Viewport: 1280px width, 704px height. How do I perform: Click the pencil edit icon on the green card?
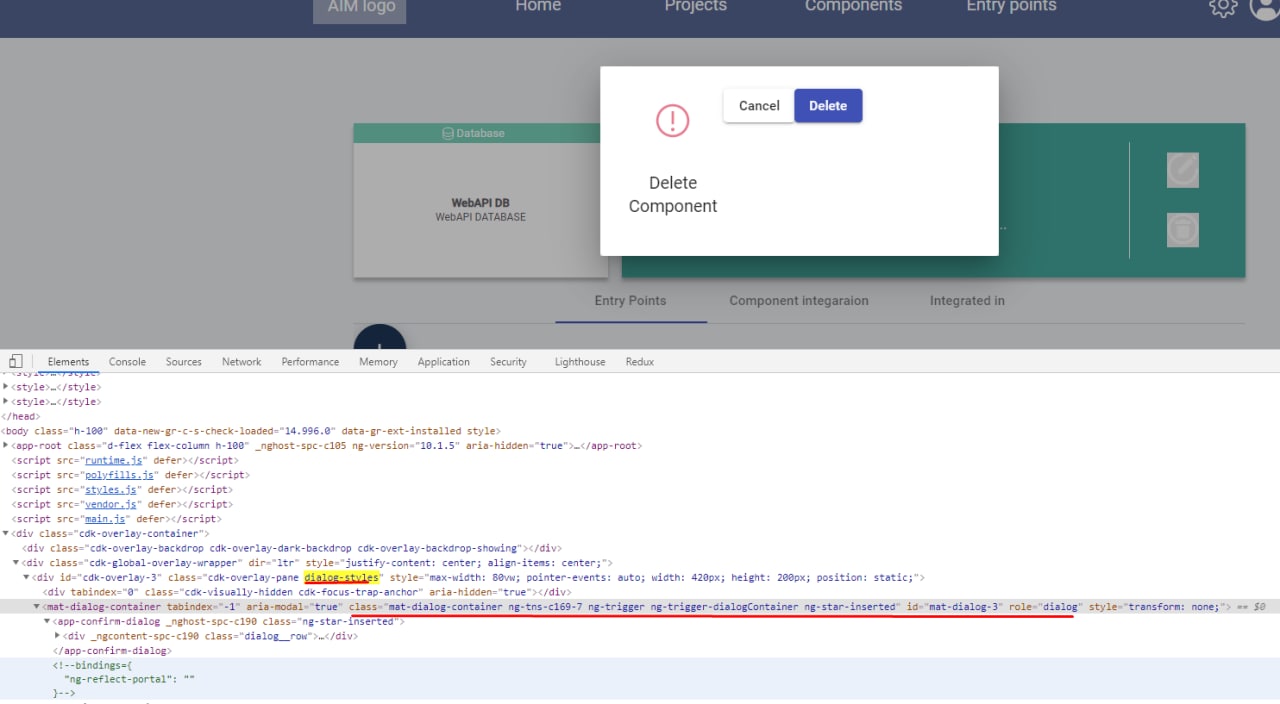1183,170
